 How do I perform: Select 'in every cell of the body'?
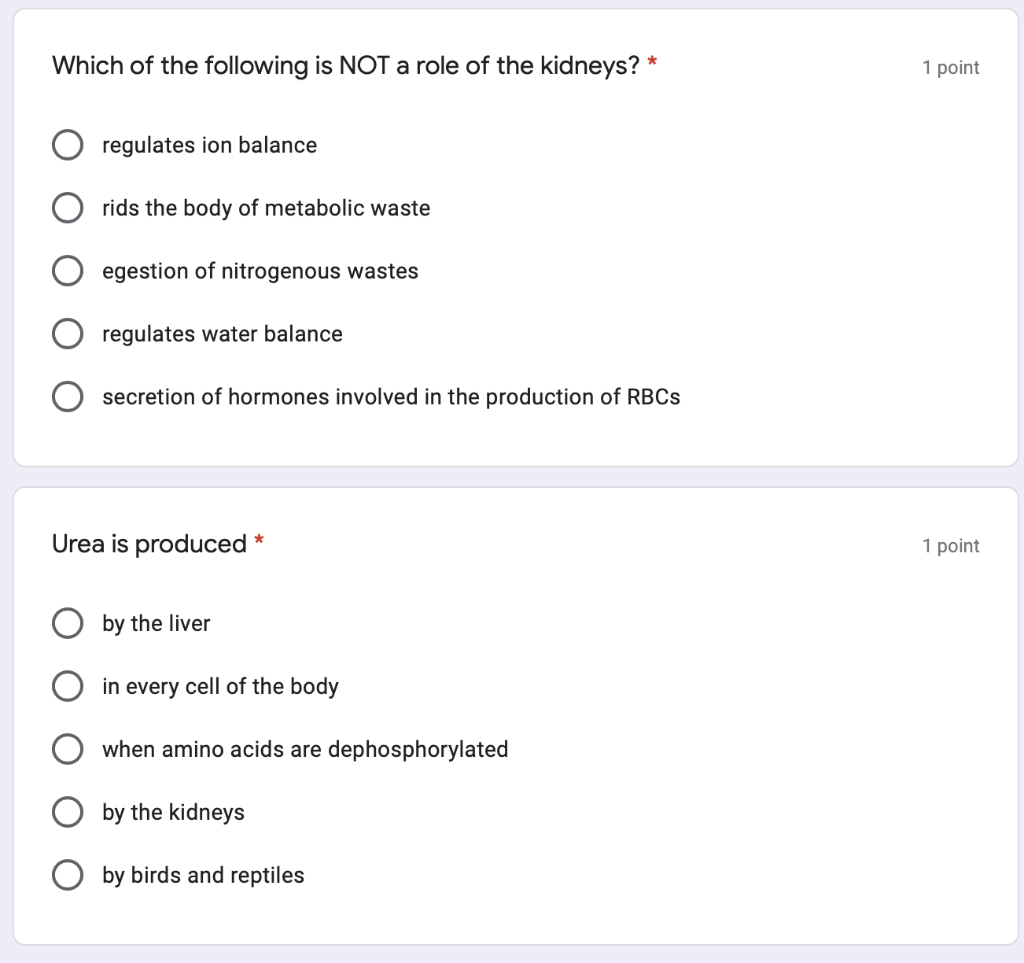click(x=67, y=686)
